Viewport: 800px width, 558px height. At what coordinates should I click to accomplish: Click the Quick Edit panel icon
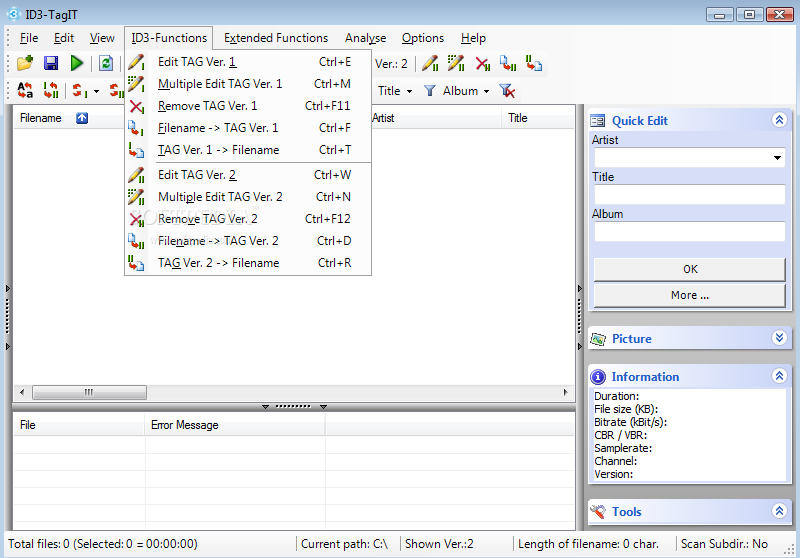tap(597, 121)
